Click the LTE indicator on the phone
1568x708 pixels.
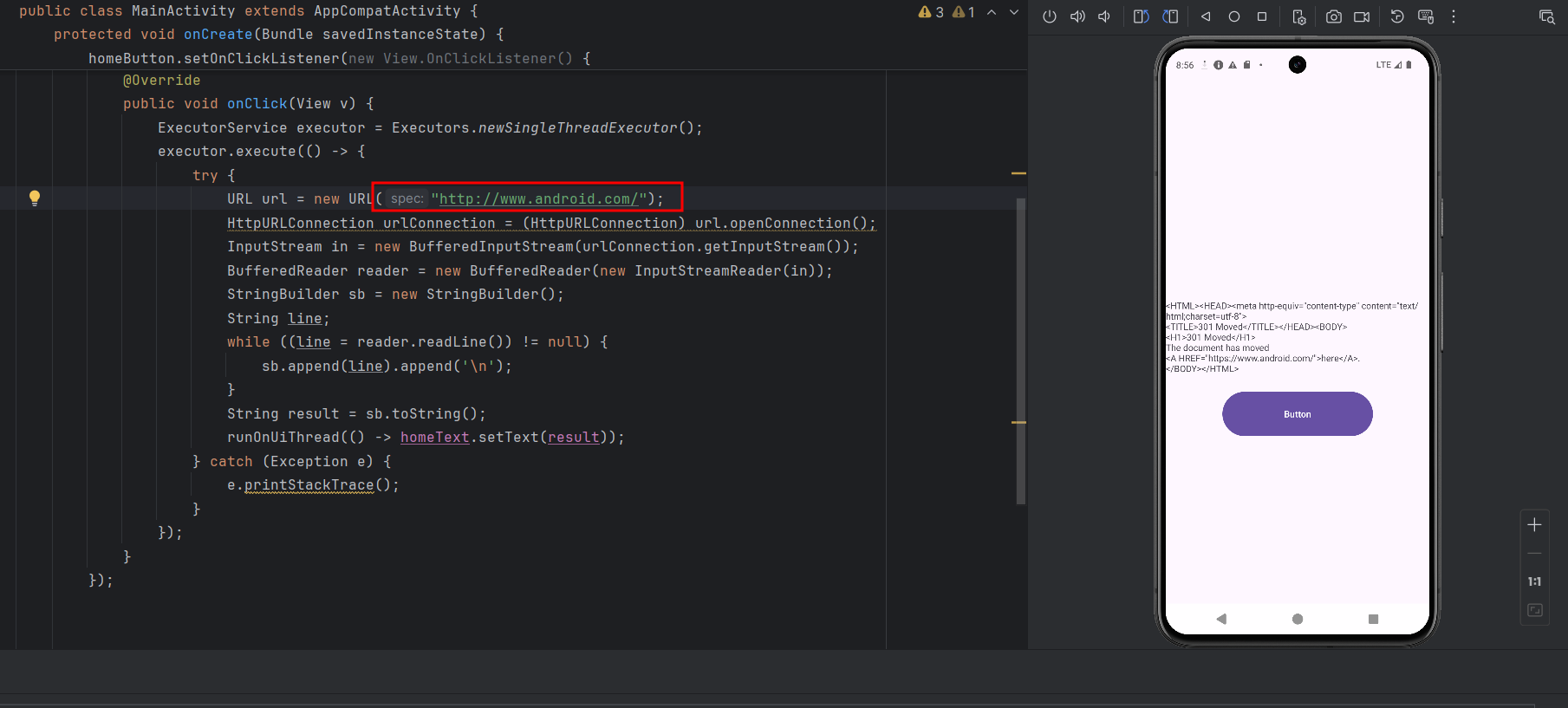[1383, 65]
